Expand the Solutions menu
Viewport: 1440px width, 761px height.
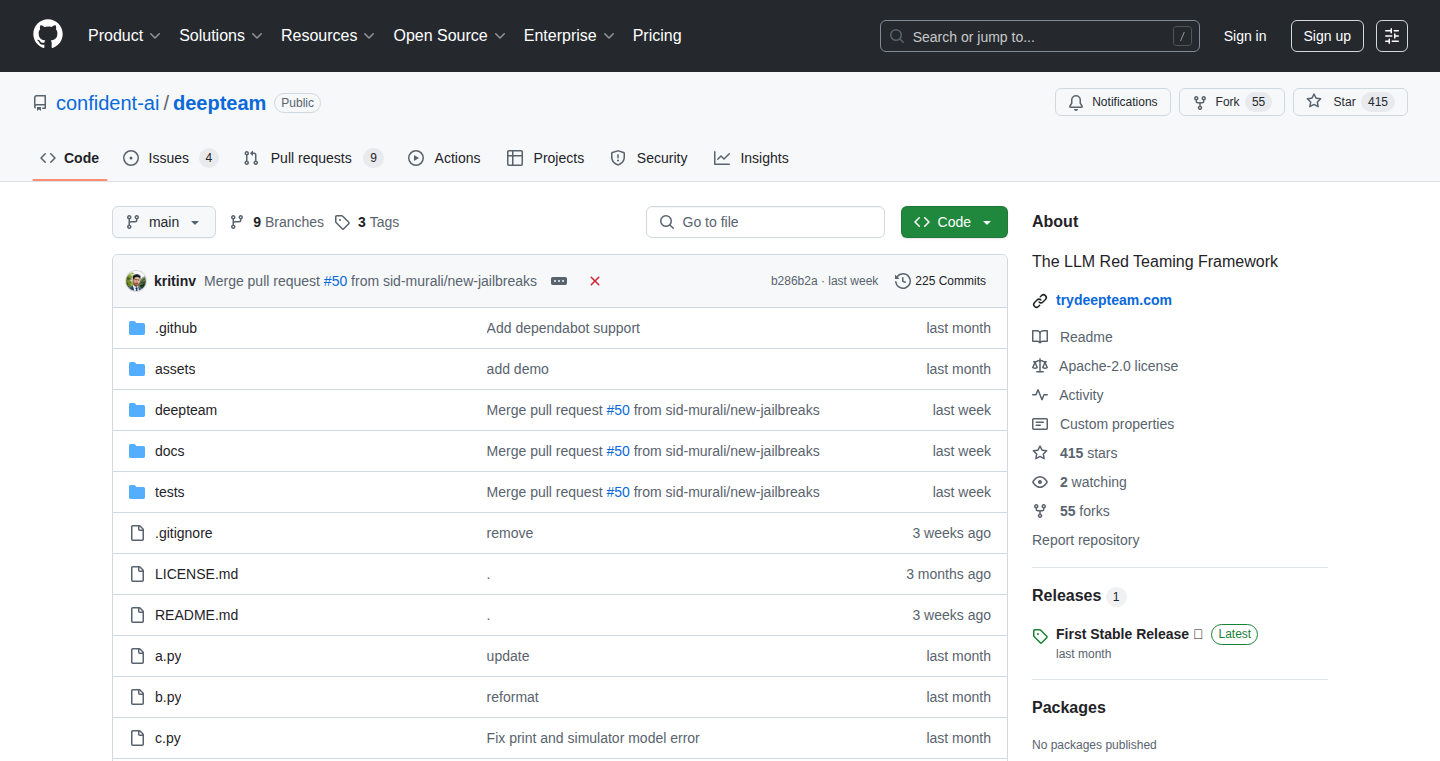221,36
